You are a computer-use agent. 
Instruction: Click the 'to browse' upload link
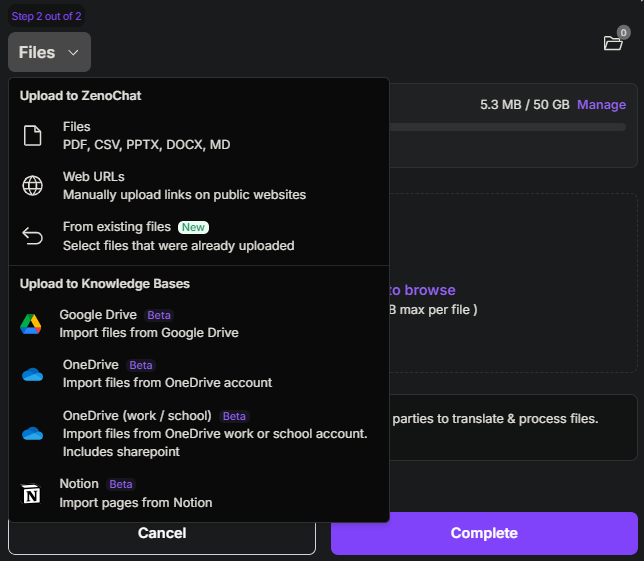point(422,290)
